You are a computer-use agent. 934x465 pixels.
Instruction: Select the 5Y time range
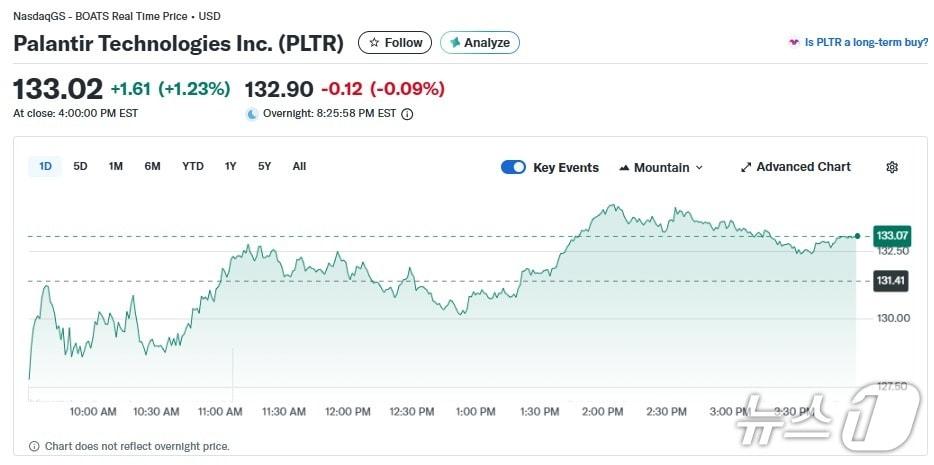pyautogui.click(x=264, y=166)
